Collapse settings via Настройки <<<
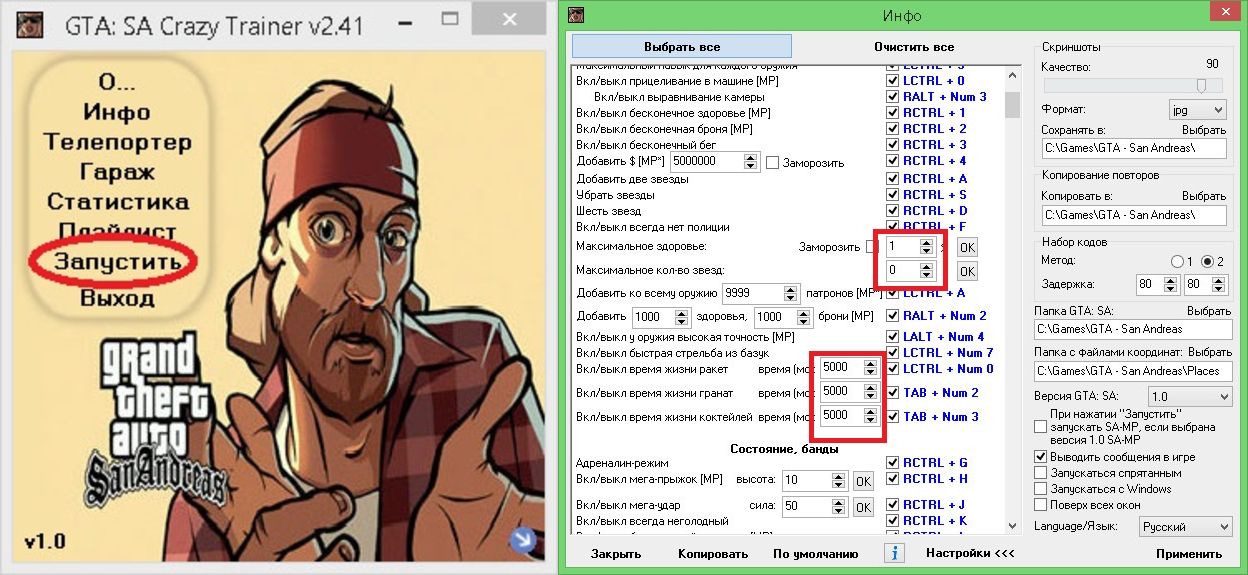Viewport: 1248px width, 575px height. (970, 553)
